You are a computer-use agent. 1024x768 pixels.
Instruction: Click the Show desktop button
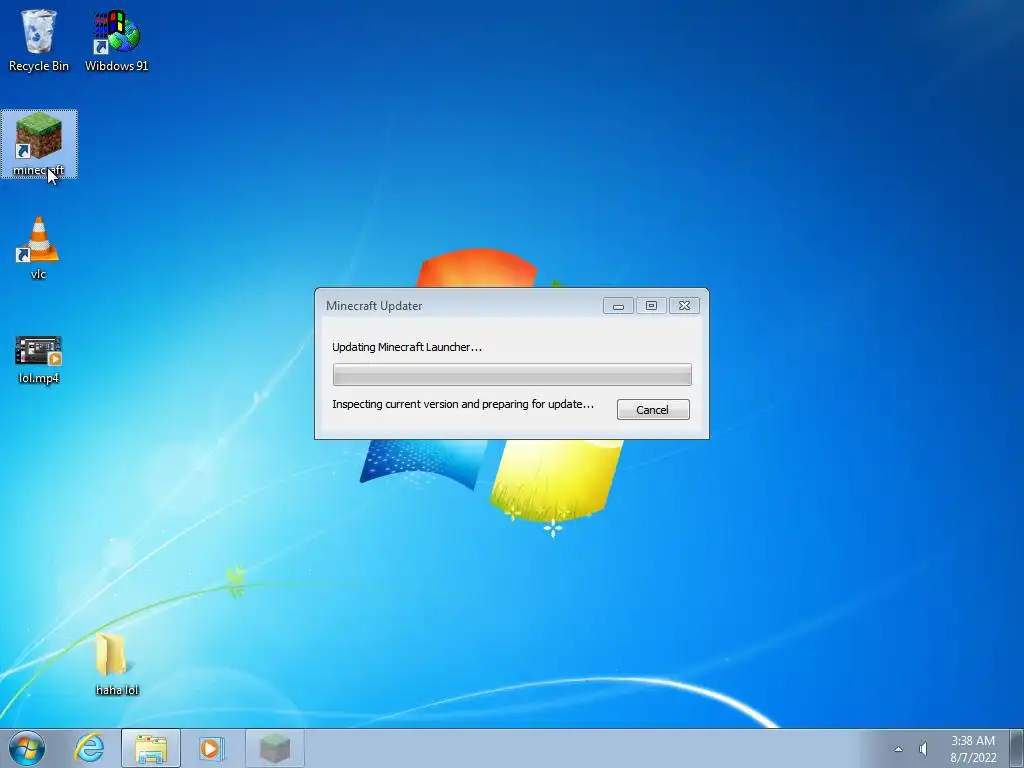[1017, 748]
